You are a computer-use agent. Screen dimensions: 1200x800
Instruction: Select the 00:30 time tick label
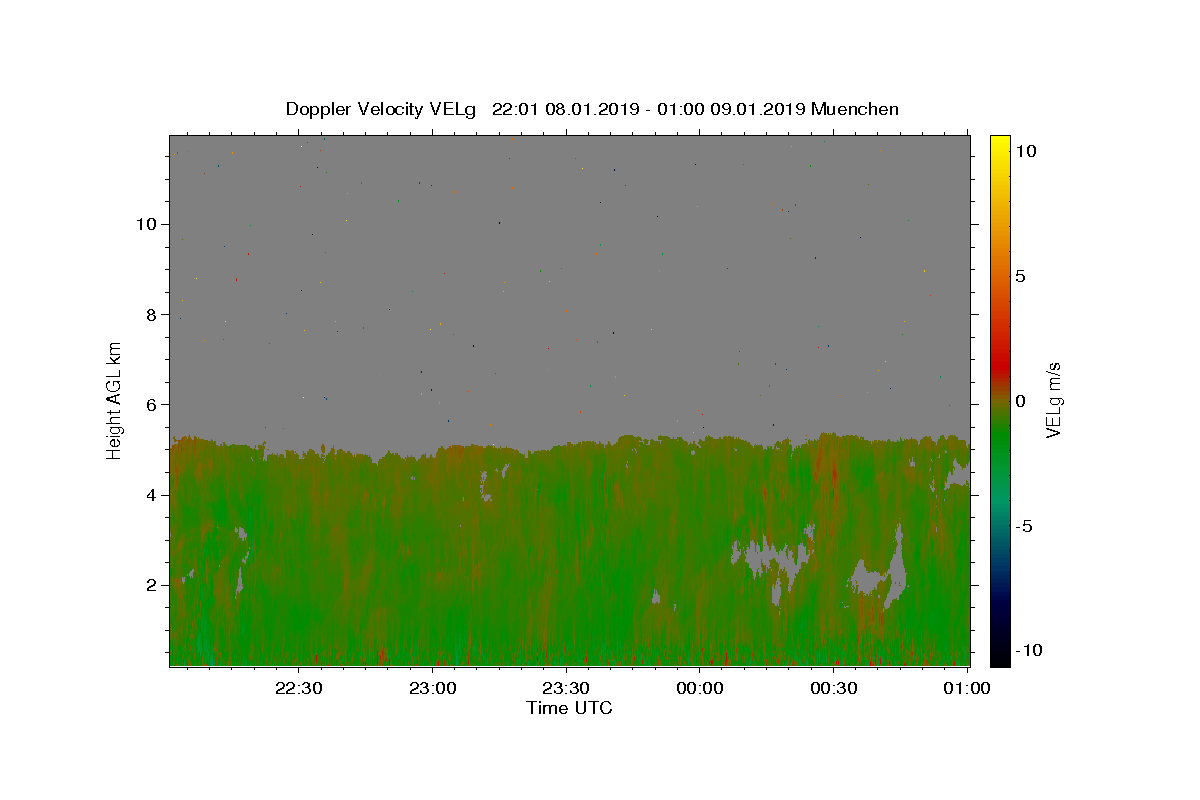(x=833, y=689)
